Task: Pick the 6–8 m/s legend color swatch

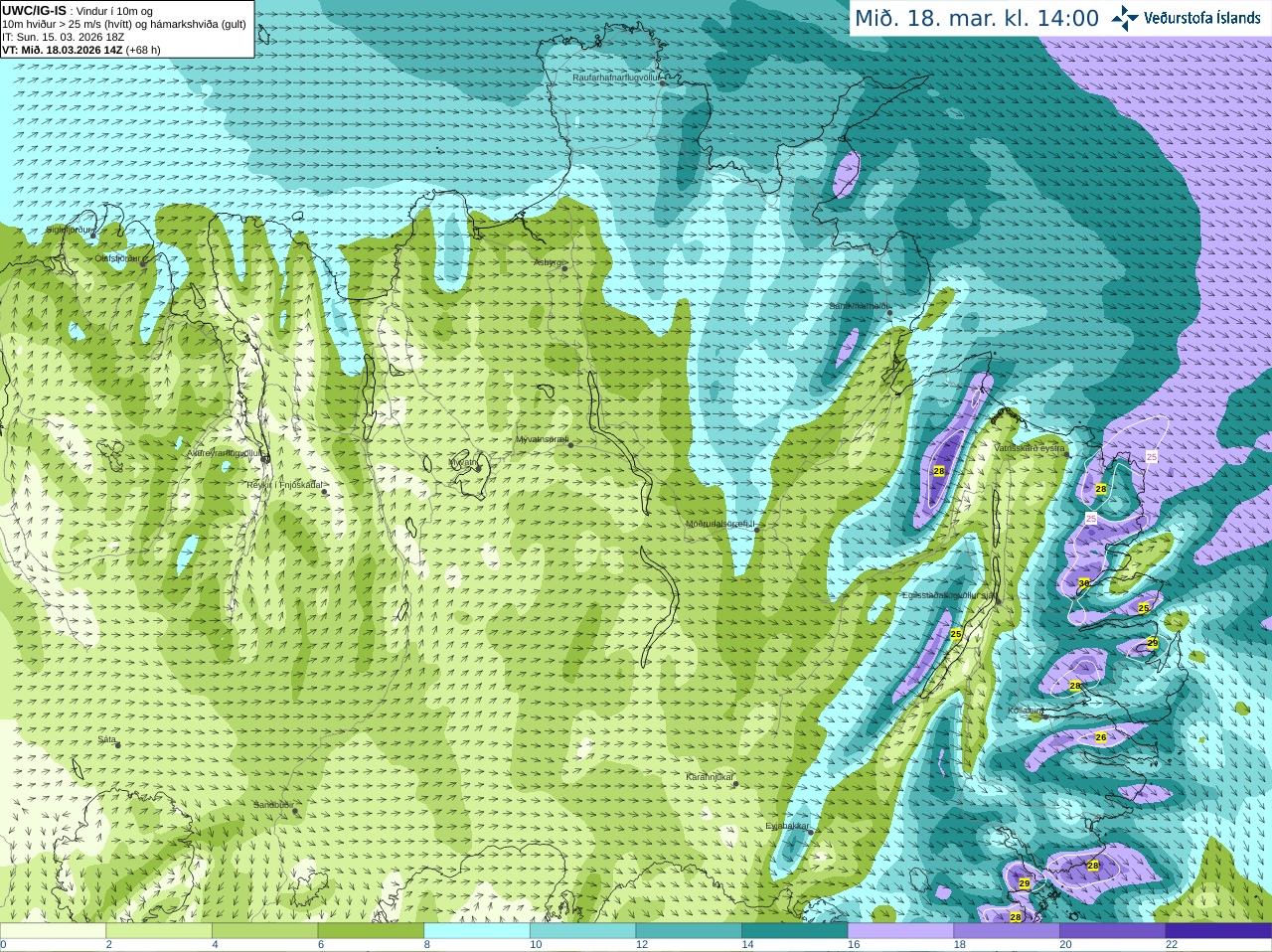Action: tap(371, 931)
